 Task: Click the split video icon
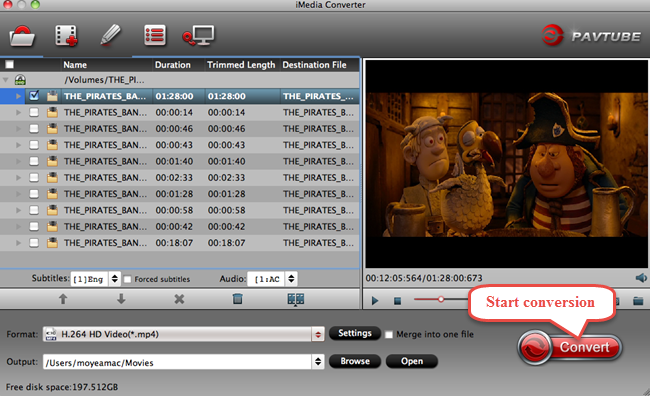296,299
